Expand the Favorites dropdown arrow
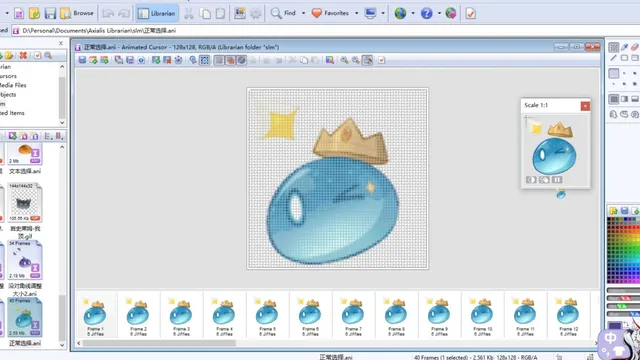This screenshot has width=640, height=360. tap(356, 13)
